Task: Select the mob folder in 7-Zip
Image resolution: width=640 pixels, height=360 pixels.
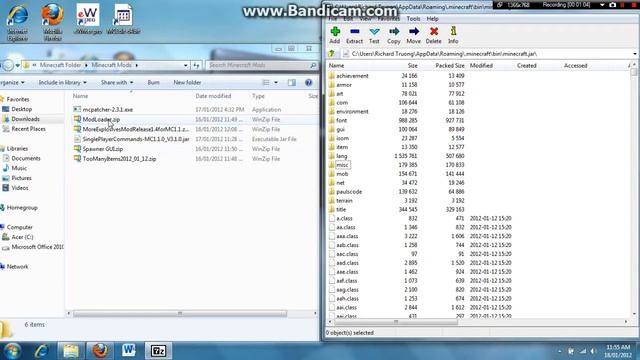Action: (x=342, y=174)
